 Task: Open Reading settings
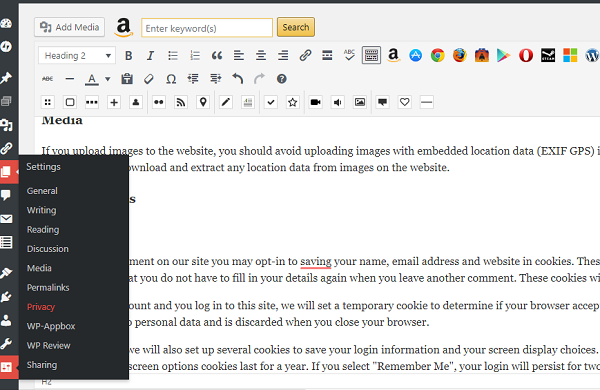43,230
